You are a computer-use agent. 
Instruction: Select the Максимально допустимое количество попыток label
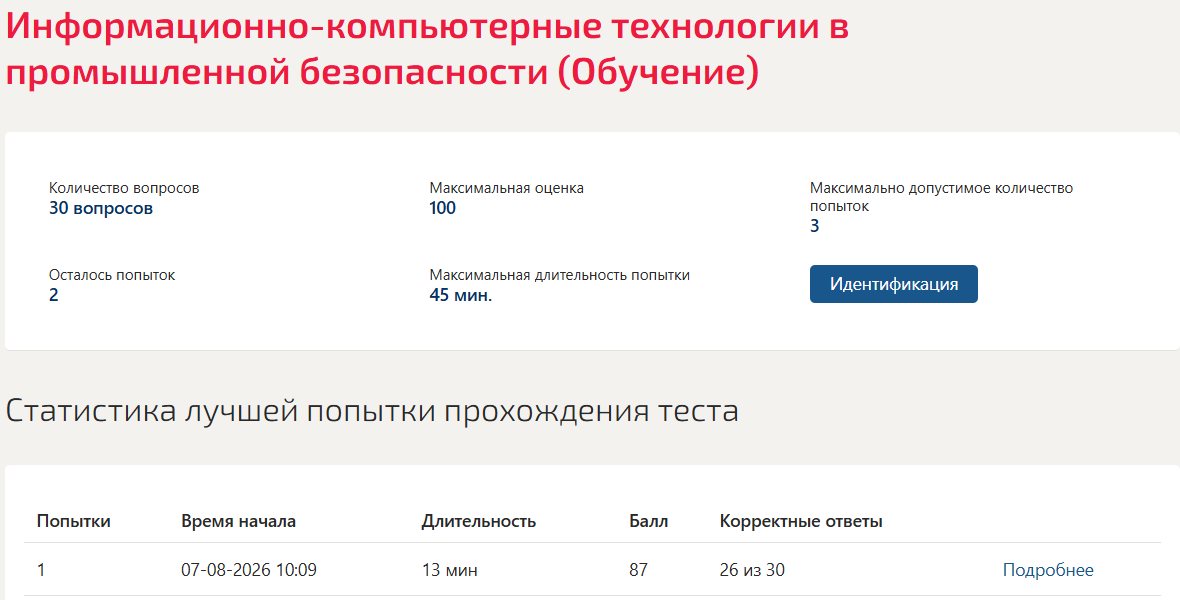(x=941, y=196)
